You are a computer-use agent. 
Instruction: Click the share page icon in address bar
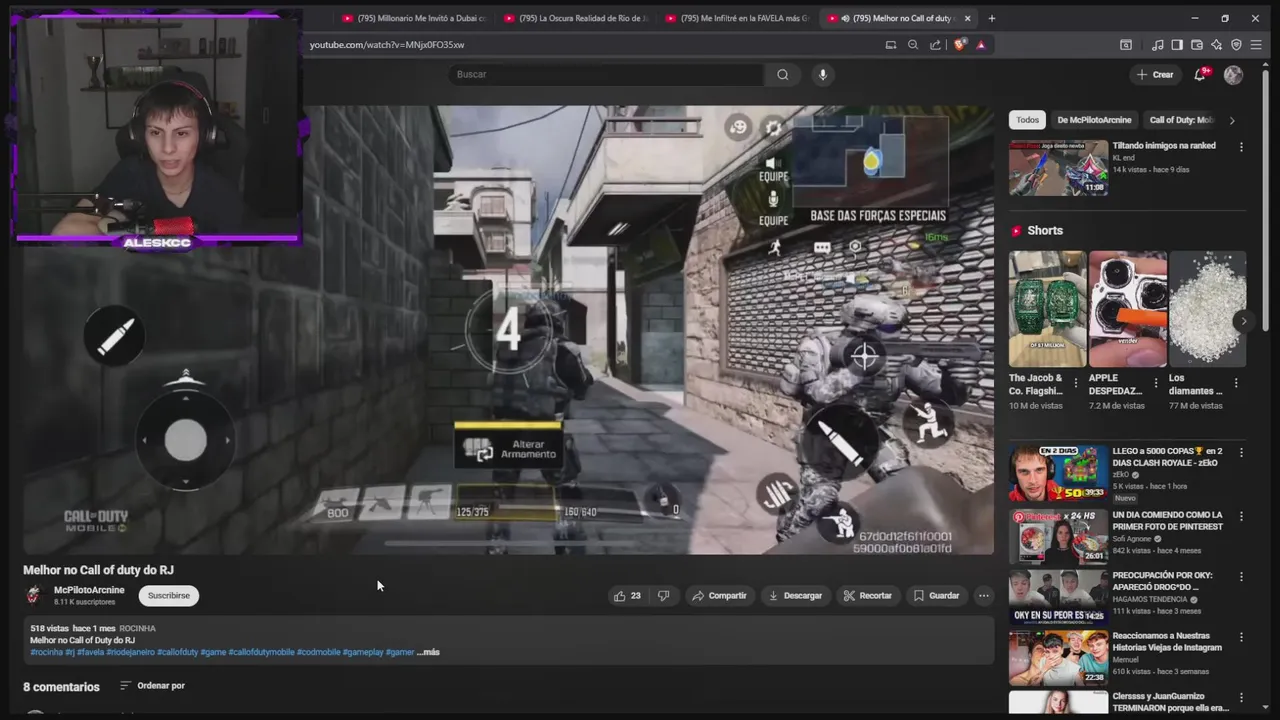click(x=935, y=45)
